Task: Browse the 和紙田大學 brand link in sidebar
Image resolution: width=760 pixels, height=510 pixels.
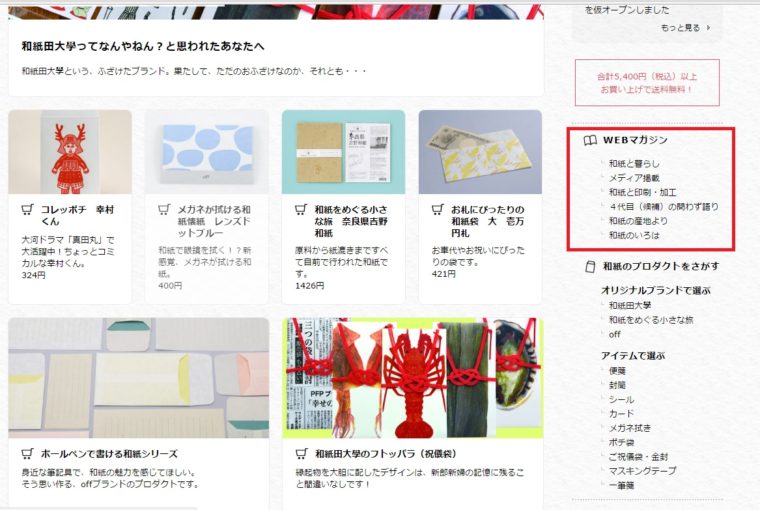Action: pos(629,305)
